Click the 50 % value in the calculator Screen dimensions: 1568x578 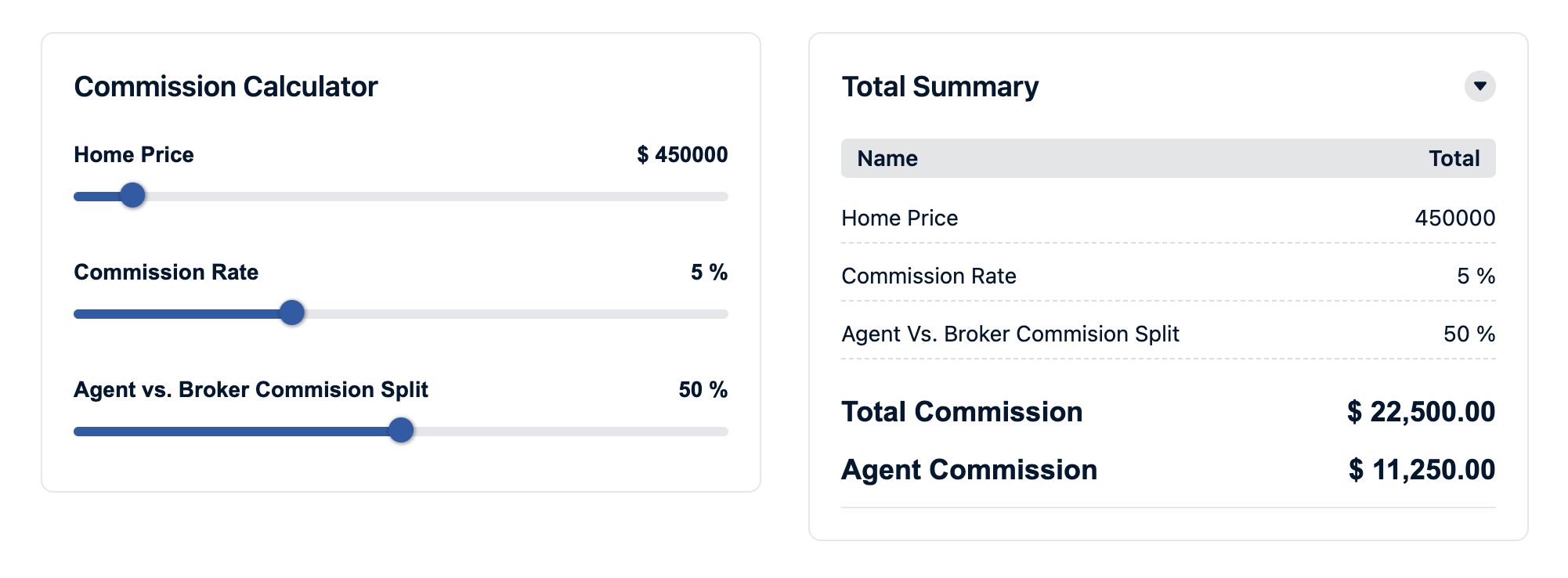point(703,390)
